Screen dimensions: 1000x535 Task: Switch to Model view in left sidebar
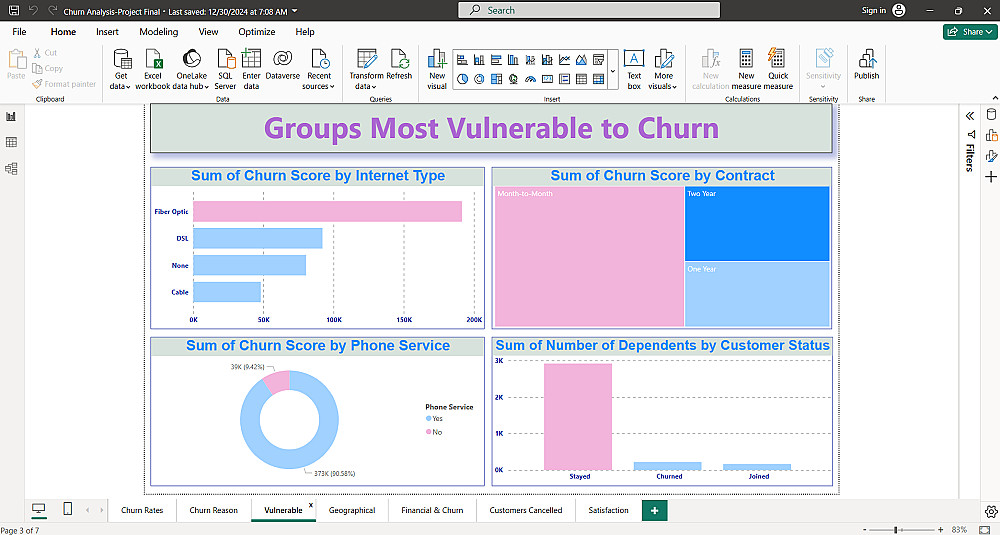tap(11, 168)
